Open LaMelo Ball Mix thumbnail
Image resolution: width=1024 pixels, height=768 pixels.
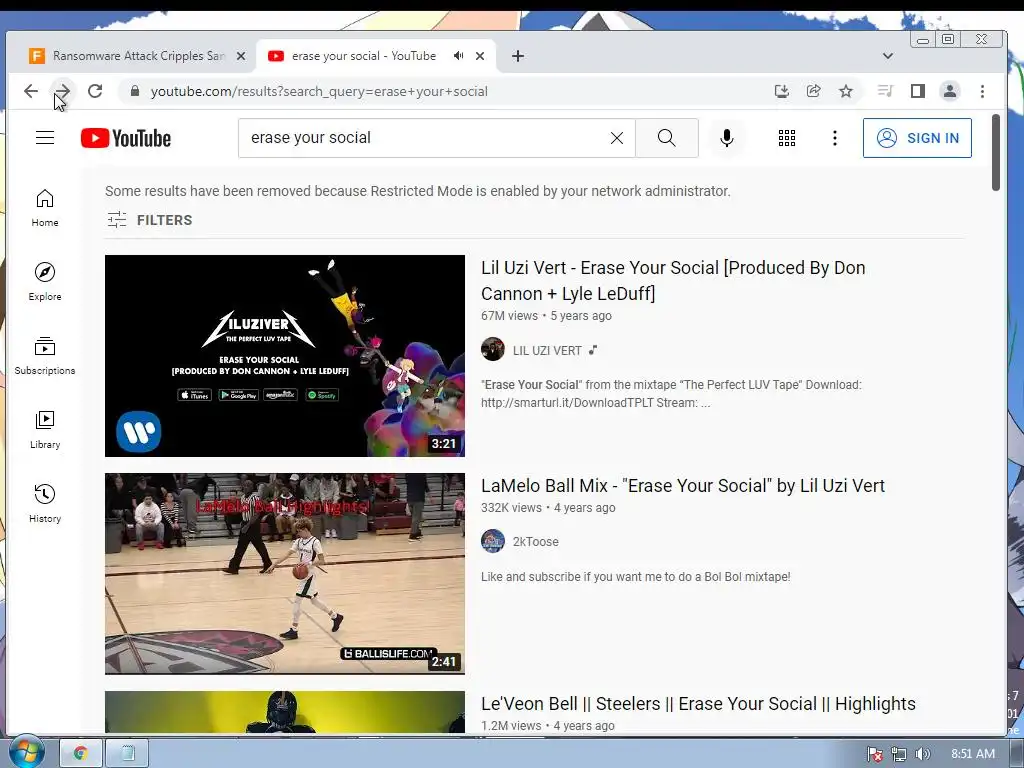(x=285, y=574)
